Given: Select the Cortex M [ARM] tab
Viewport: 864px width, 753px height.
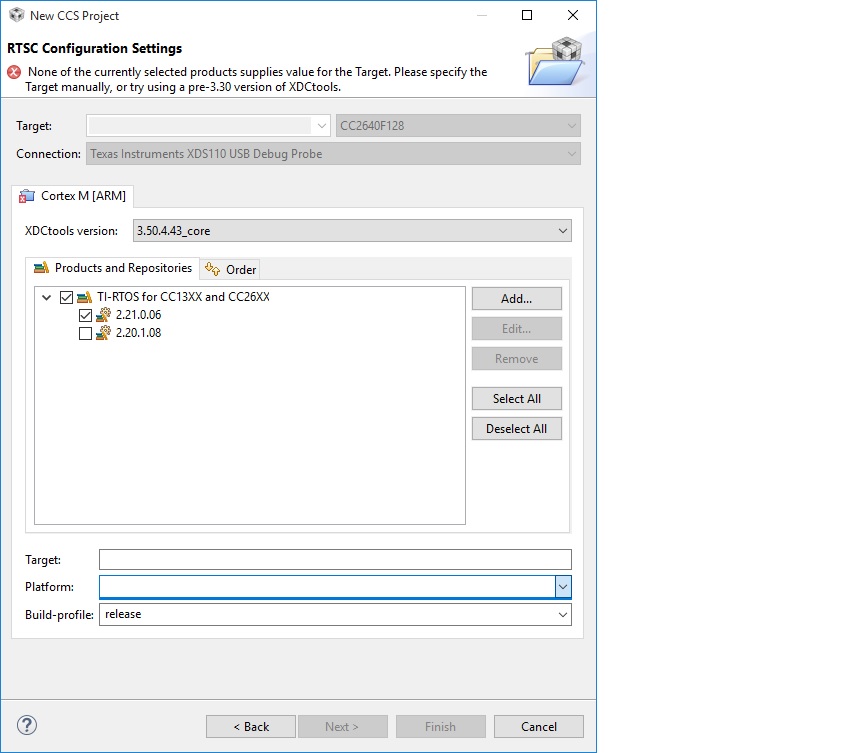Looking at the screenshot, I should coord(72,196).
